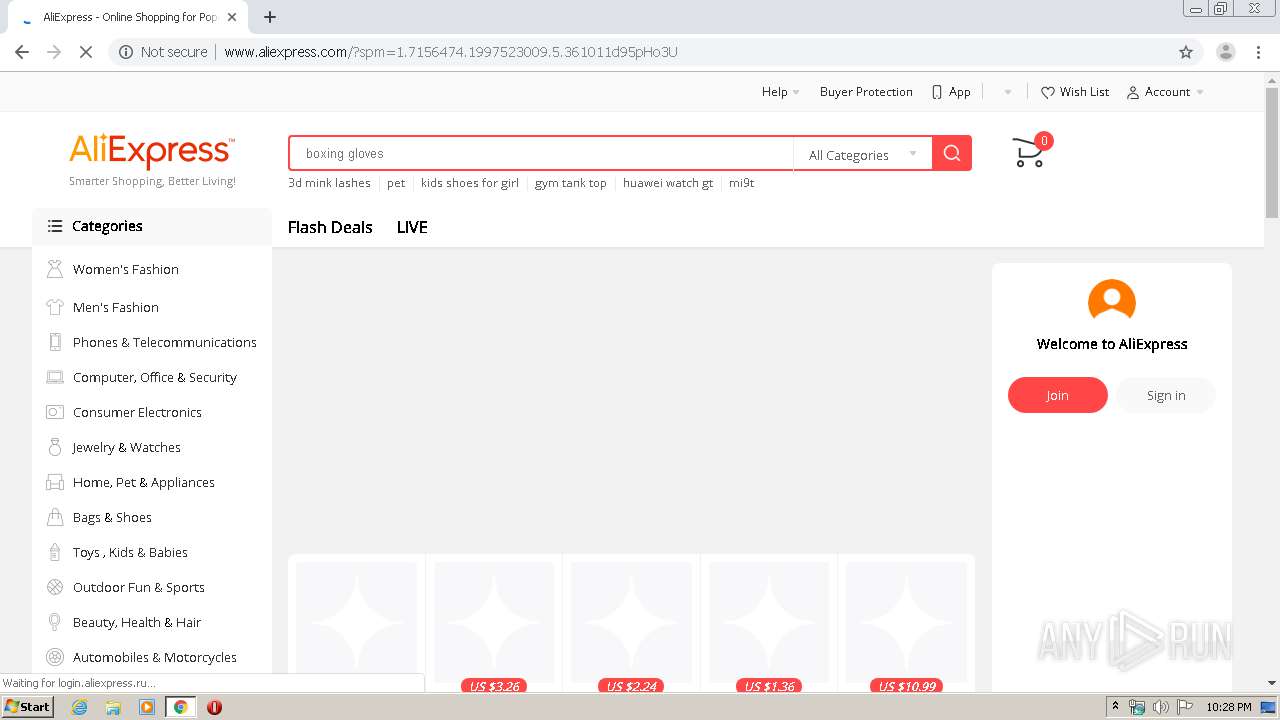Click the Toys, Kids & Babies icon
This screenshot has width=1280, height=720.
55,552
